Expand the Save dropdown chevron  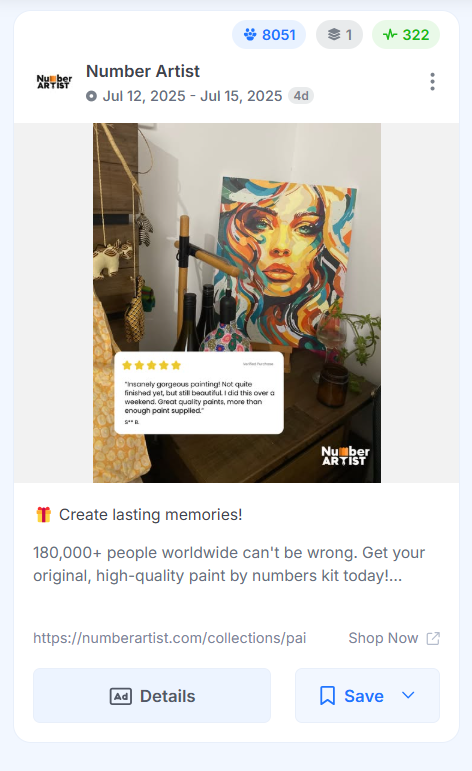pyautogui.click(x=408, y=695)
